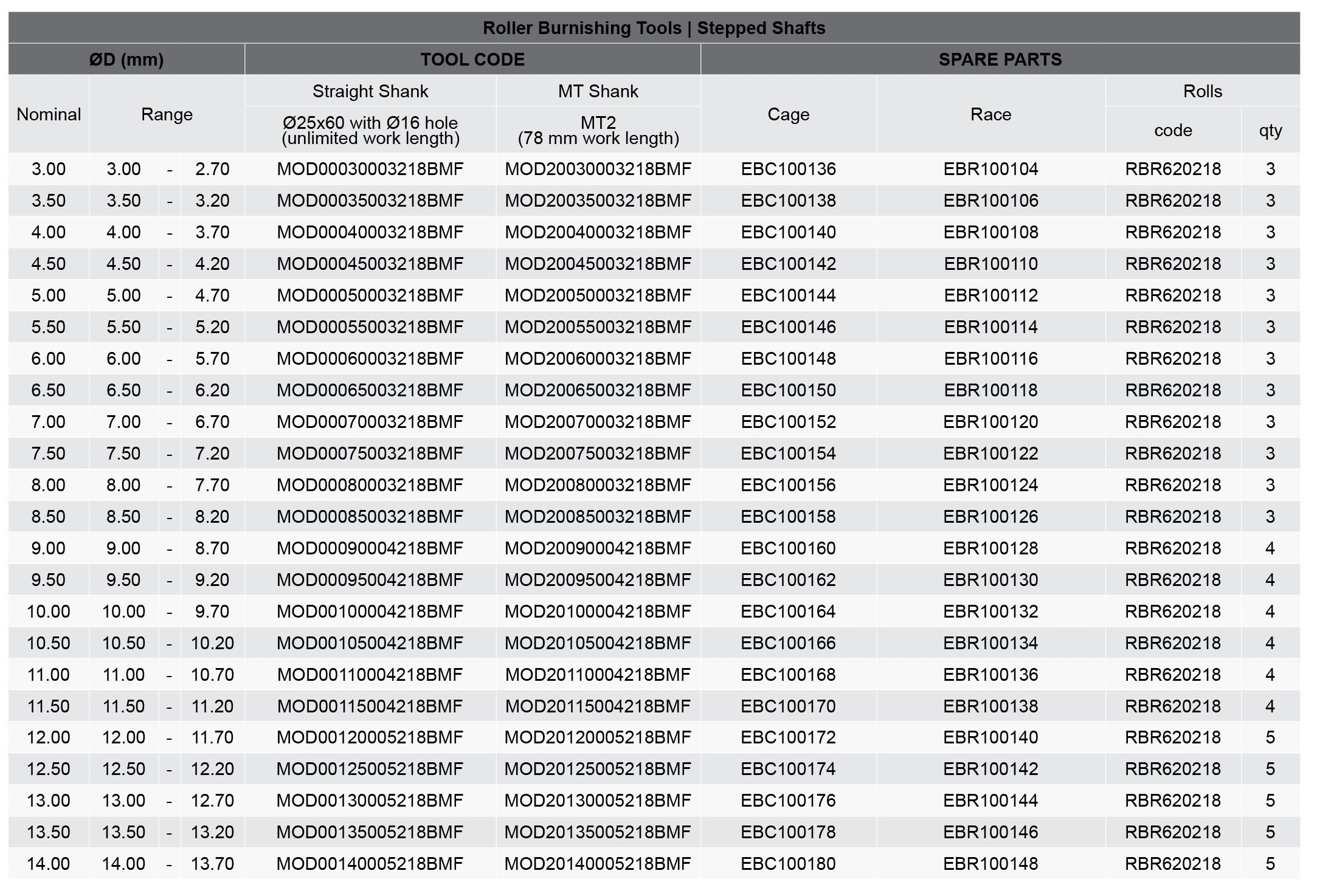1317x896 pixels.
Task: Select cage code EBC100168
Action: pyautogui.click(x=789, y=675)
